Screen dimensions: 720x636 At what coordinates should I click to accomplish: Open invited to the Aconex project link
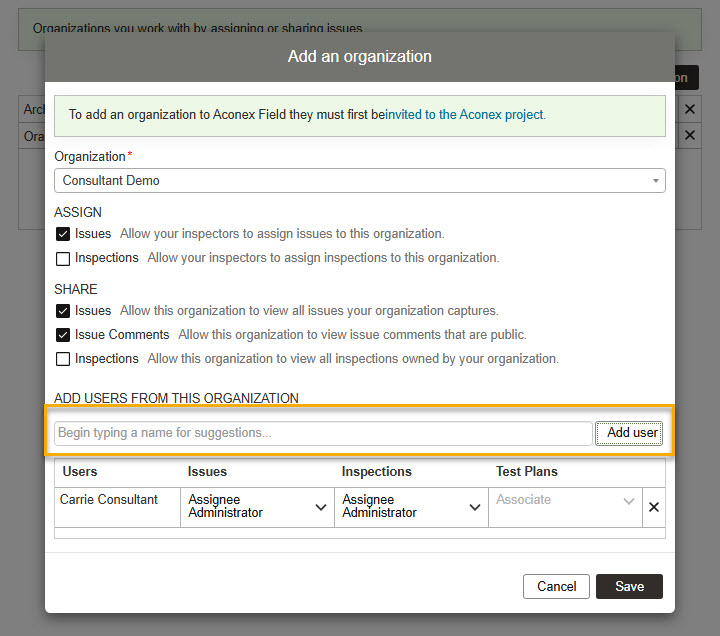tap(465, 115)
